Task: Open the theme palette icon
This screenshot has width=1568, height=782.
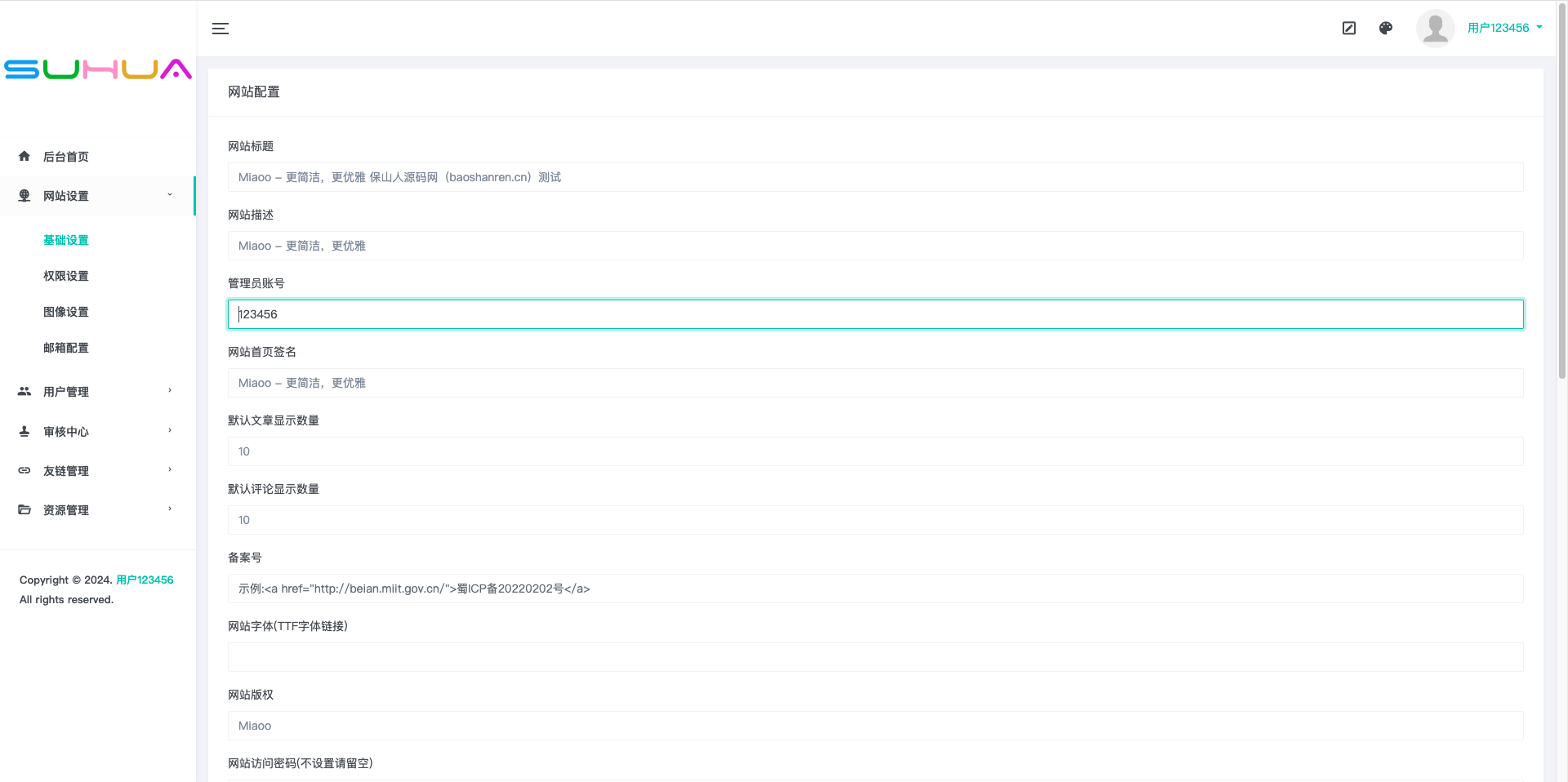Action: click(x=1386, y=29)
